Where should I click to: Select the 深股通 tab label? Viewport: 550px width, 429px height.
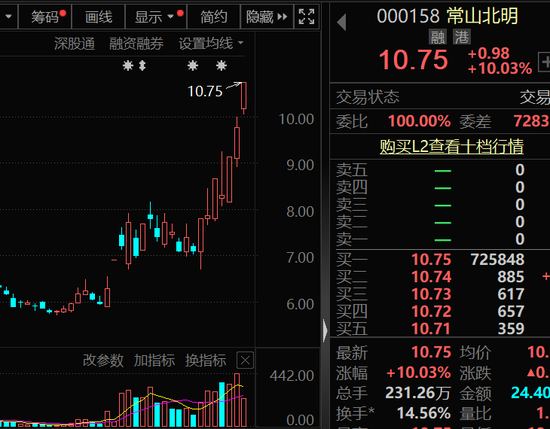[74, 44]
